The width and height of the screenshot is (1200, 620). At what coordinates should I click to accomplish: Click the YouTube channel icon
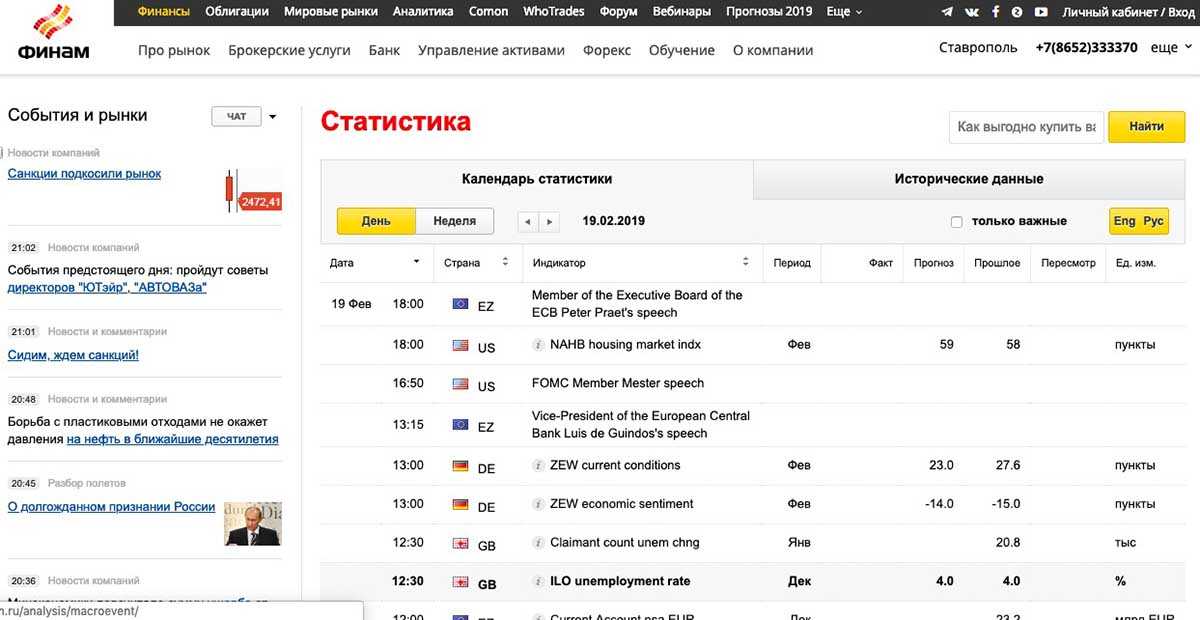(x=1041, y=12)
